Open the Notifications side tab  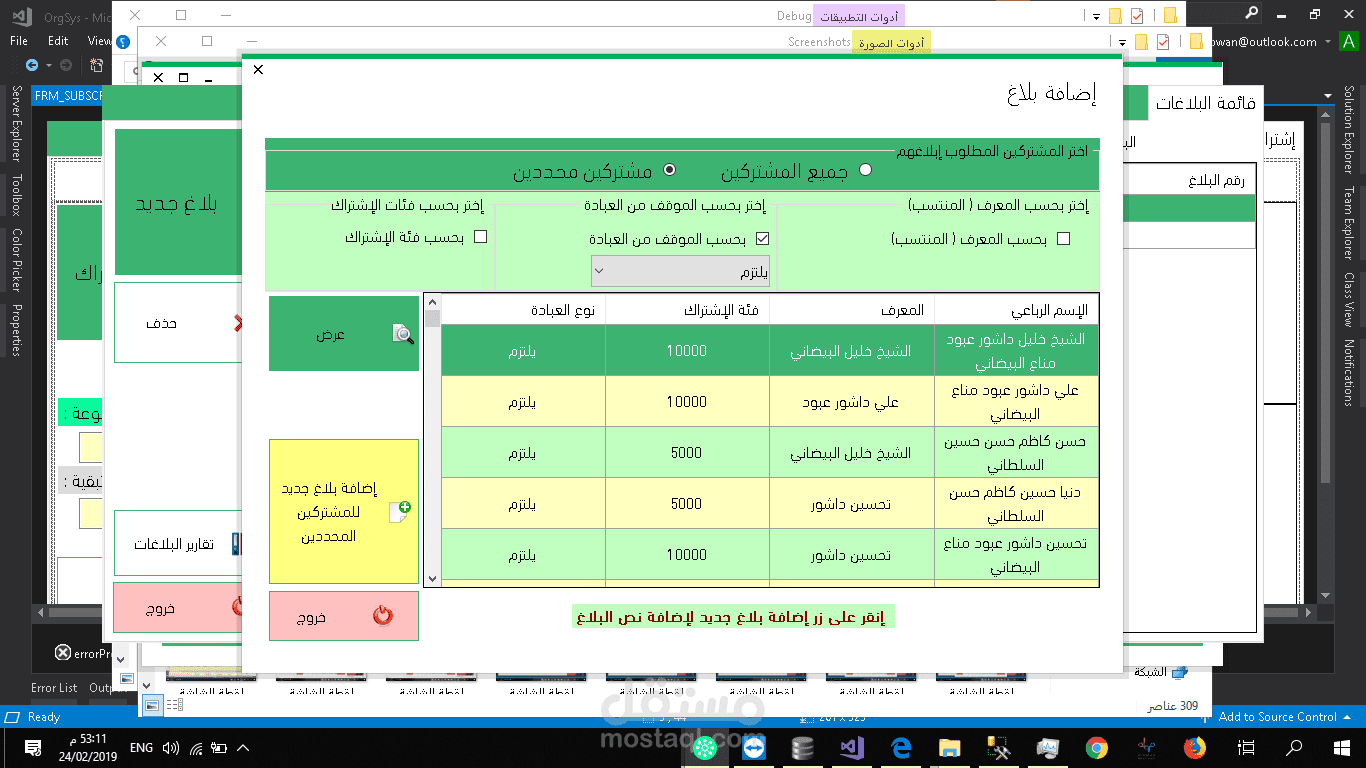pyautogui.click(x=1348, y=372)
